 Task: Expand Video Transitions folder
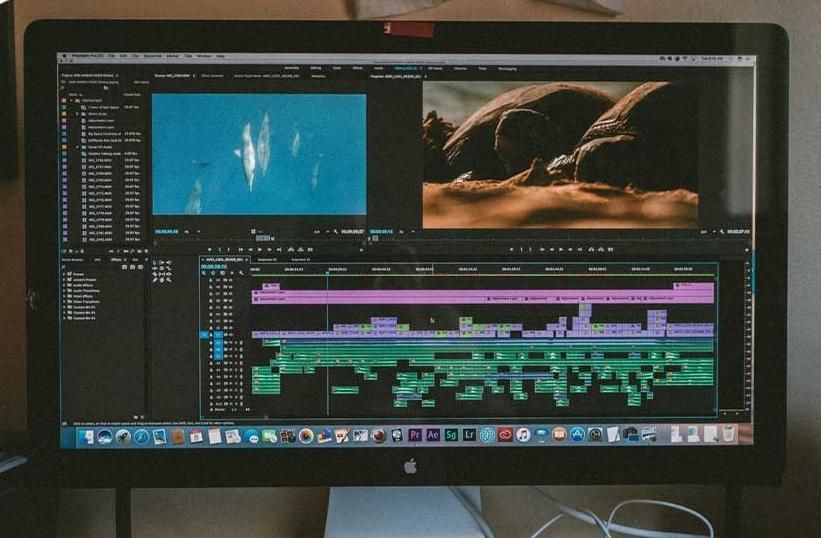click(64, 302)
